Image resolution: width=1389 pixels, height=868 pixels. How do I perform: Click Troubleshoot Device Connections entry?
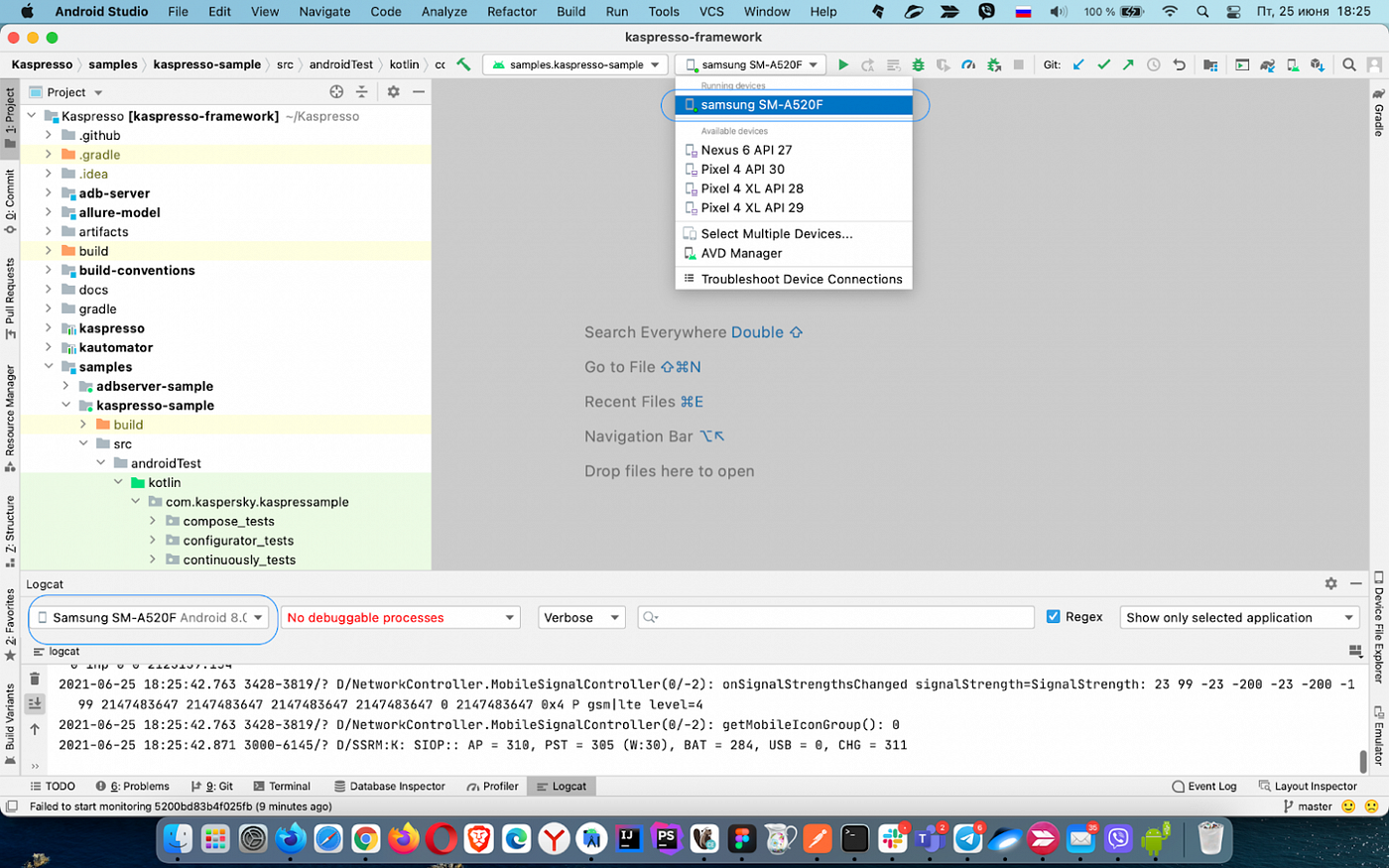tap(794, 279)
